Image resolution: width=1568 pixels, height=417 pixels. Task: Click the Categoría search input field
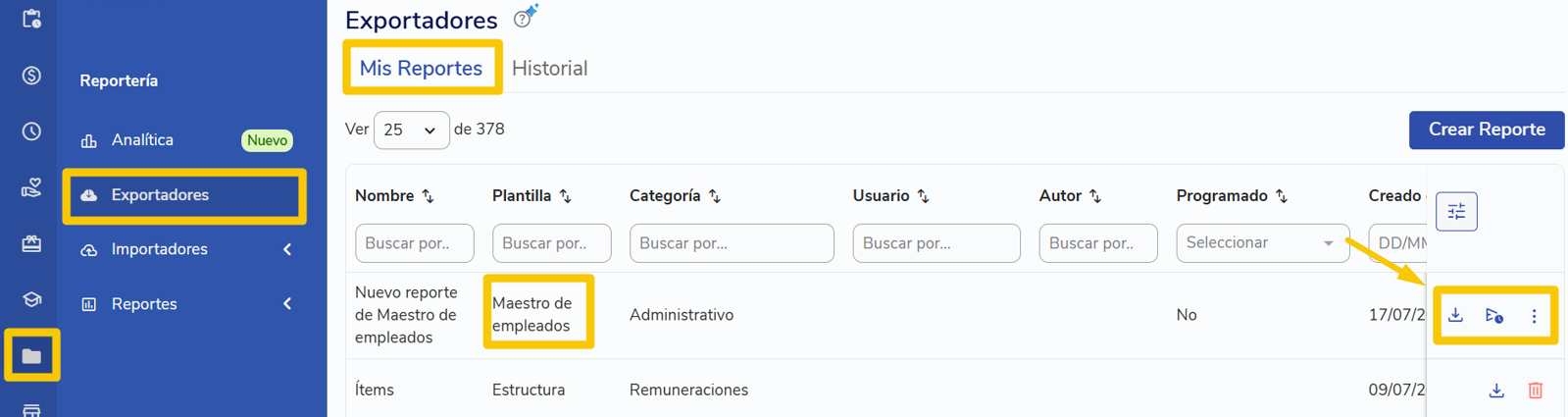coord(732,242)
